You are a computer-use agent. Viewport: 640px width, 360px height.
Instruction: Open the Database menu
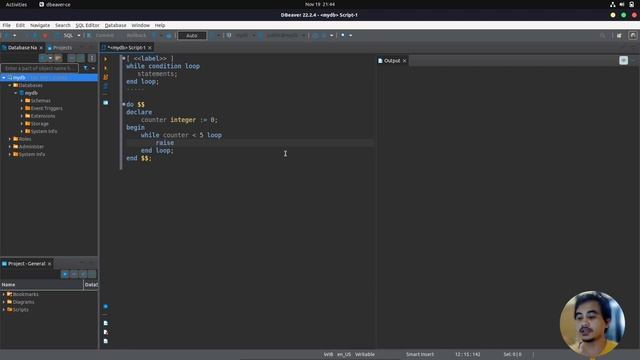(116, 25)
